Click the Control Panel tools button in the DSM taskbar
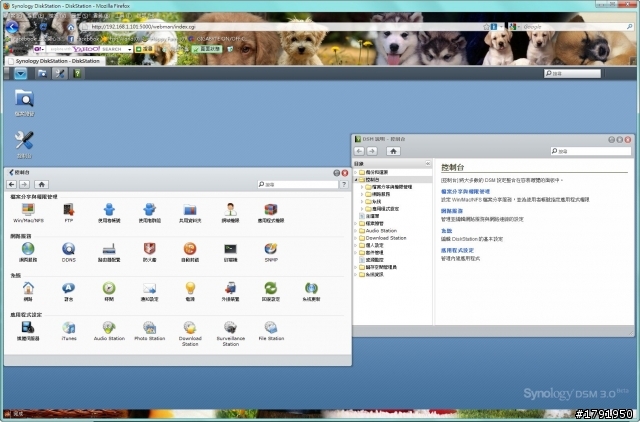The image size is (640, 422). pos(60,73)
